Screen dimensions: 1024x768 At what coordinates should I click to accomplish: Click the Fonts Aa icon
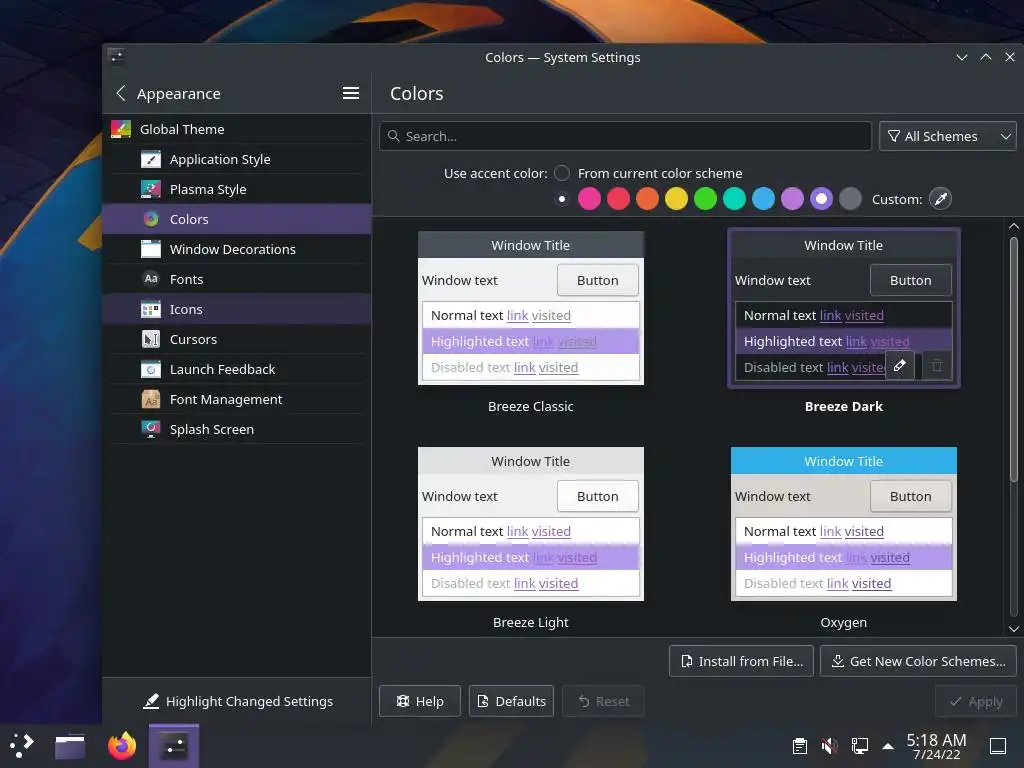151,280
